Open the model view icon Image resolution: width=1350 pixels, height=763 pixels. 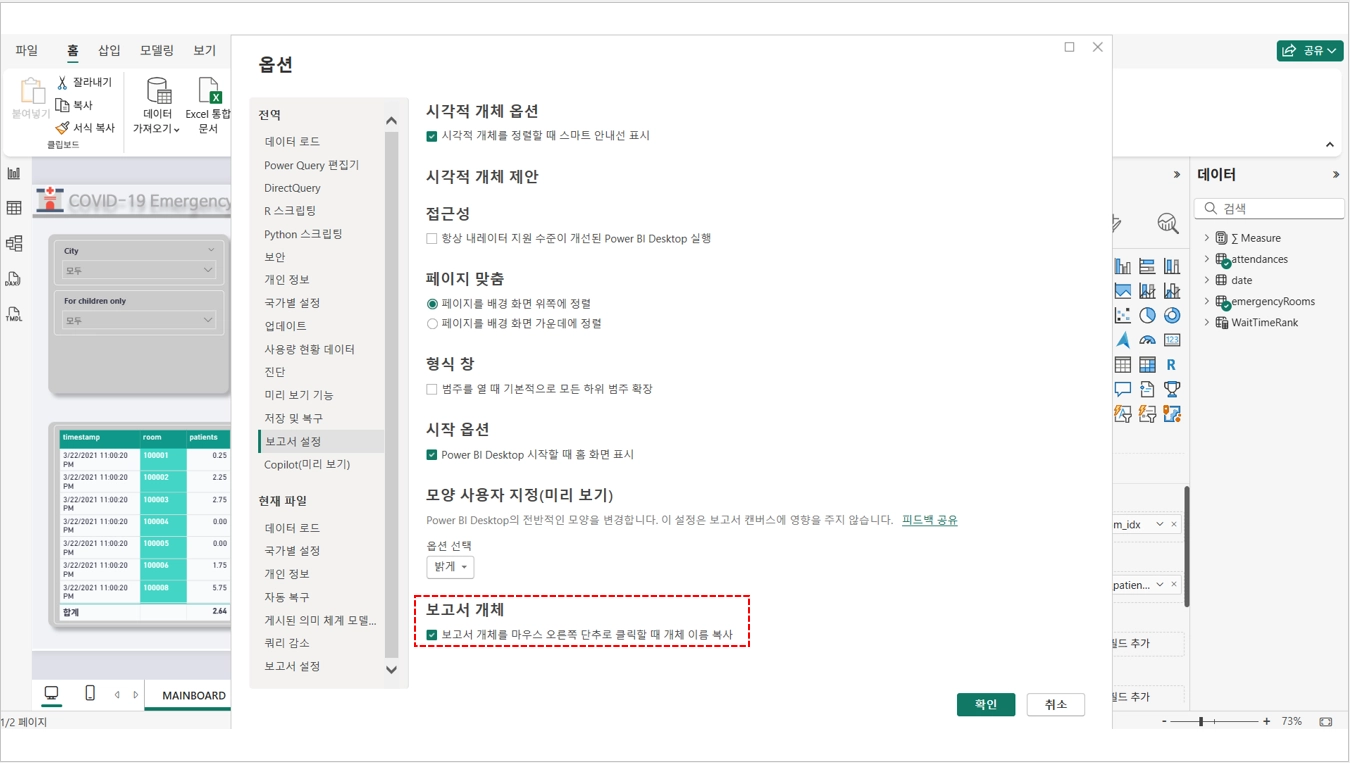(x=14, y=244)
